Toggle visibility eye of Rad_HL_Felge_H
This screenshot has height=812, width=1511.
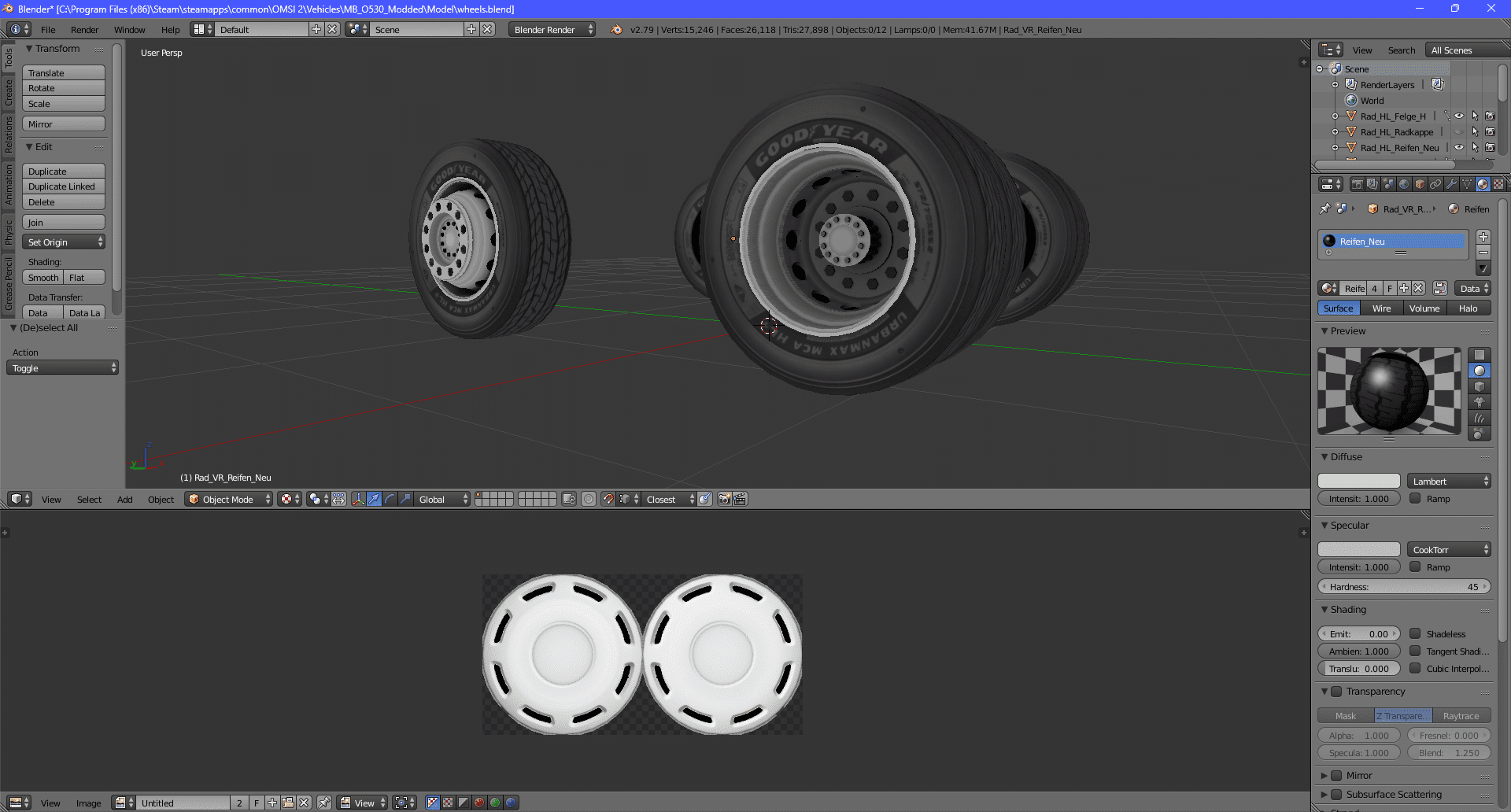pos(1459,116)
